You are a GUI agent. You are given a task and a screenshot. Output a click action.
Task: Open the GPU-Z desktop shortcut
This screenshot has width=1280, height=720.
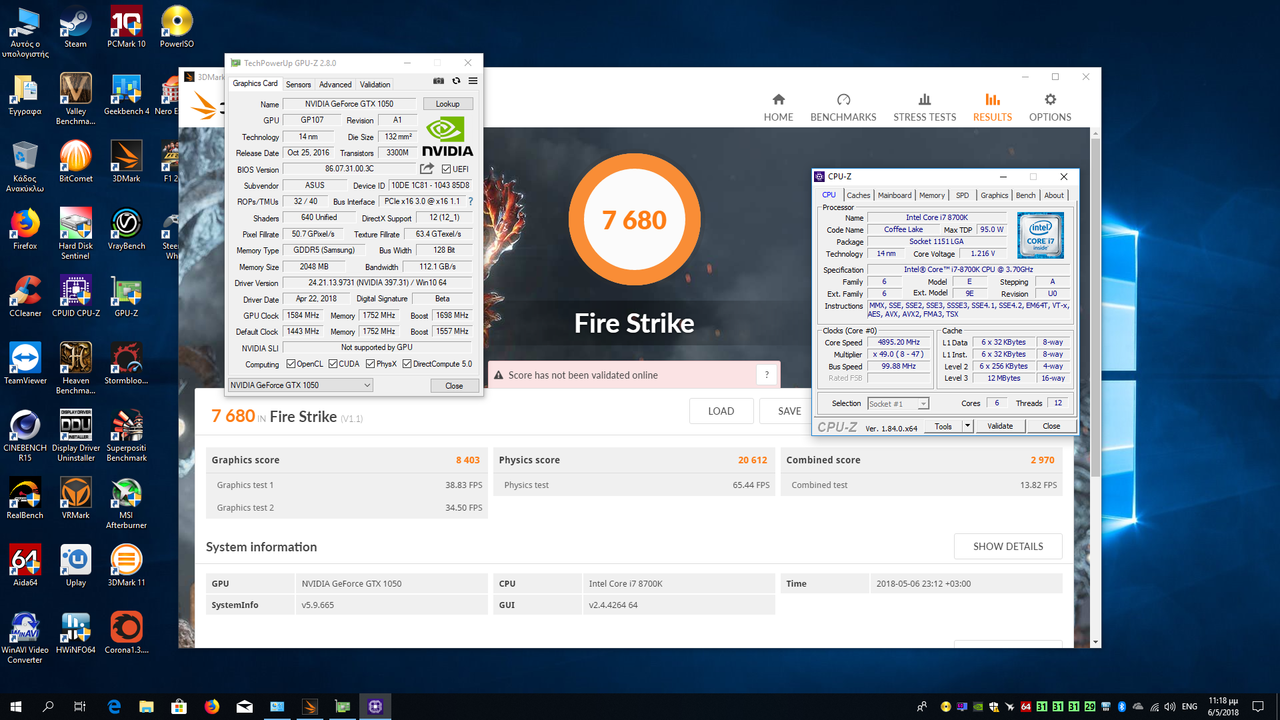tap(126, 296)
